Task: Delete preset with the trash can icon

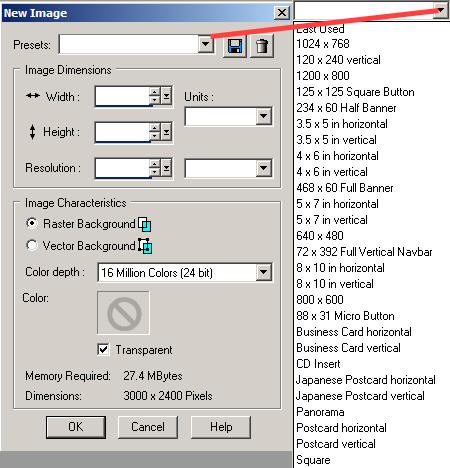Action: coord(262,46)
